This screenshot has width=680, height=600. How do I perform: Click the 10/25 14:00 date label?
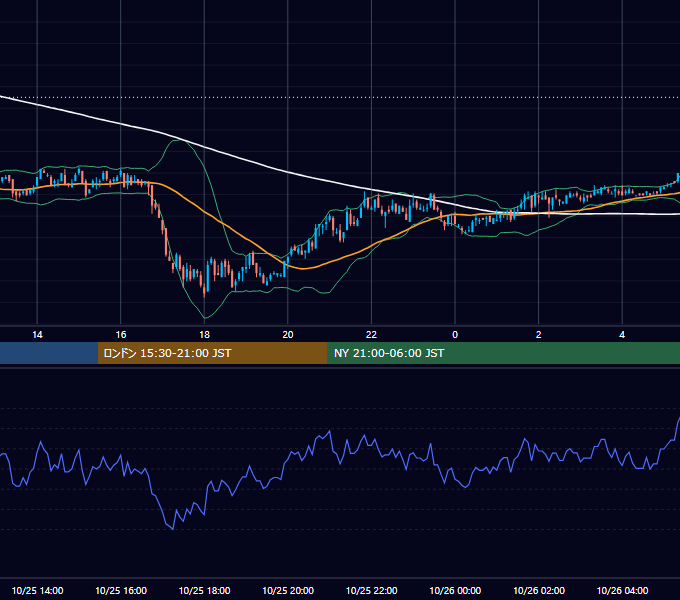(37, 590)
